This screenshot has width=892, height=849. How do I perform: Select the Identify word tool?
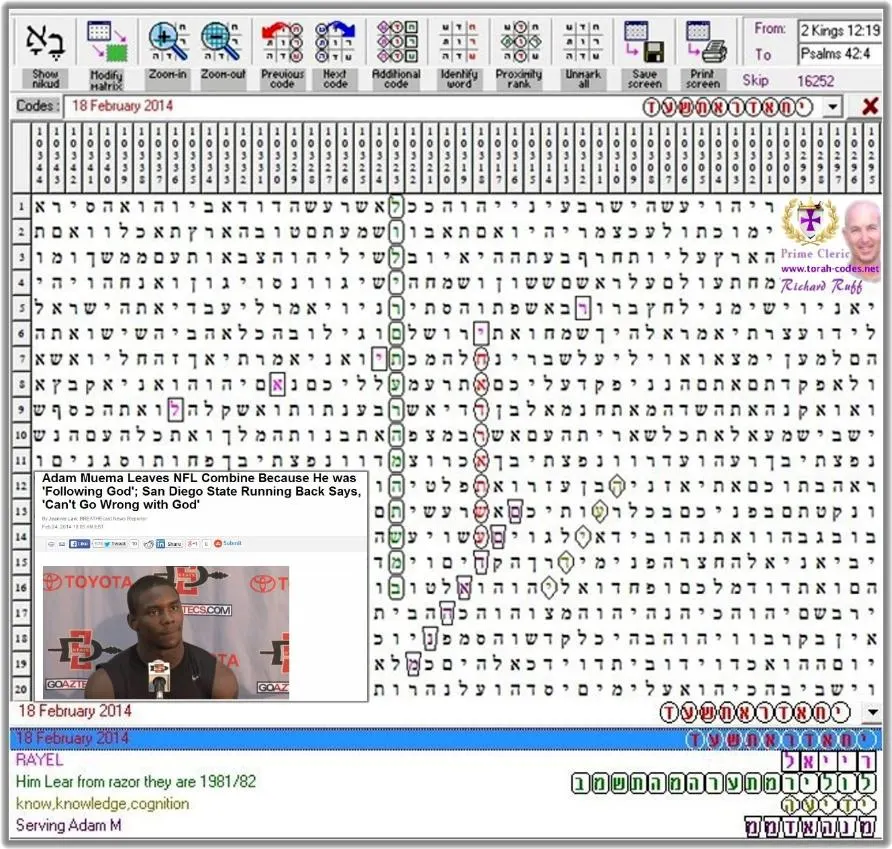[459, 42]
